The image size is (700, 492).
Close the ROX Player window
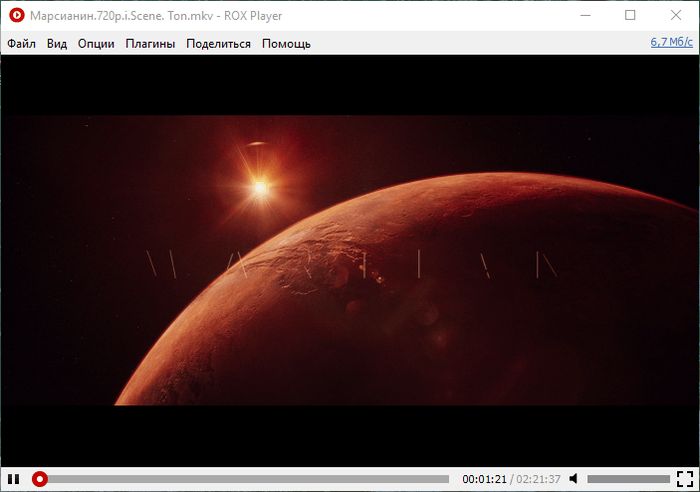point(676,16)
